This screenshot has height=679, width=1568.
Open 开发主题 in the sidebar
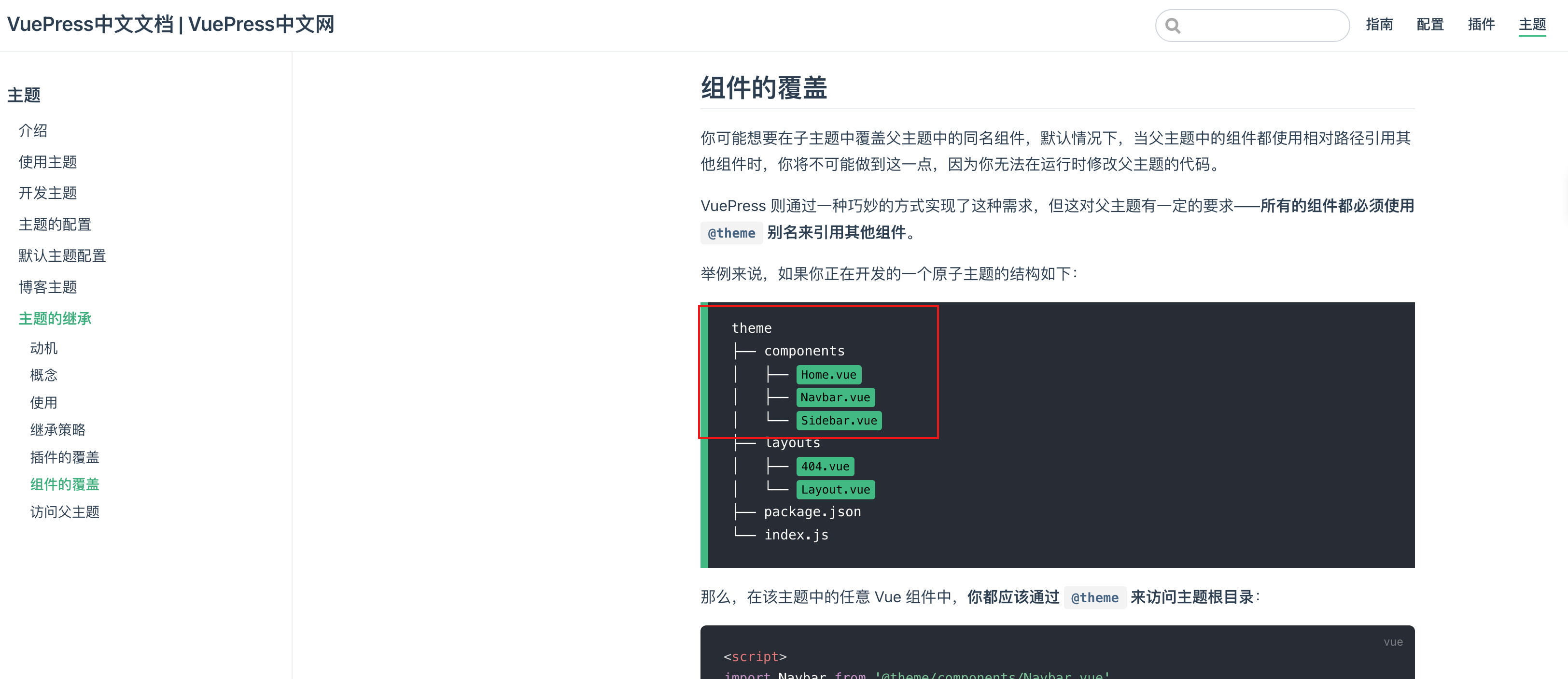[47, 193]
